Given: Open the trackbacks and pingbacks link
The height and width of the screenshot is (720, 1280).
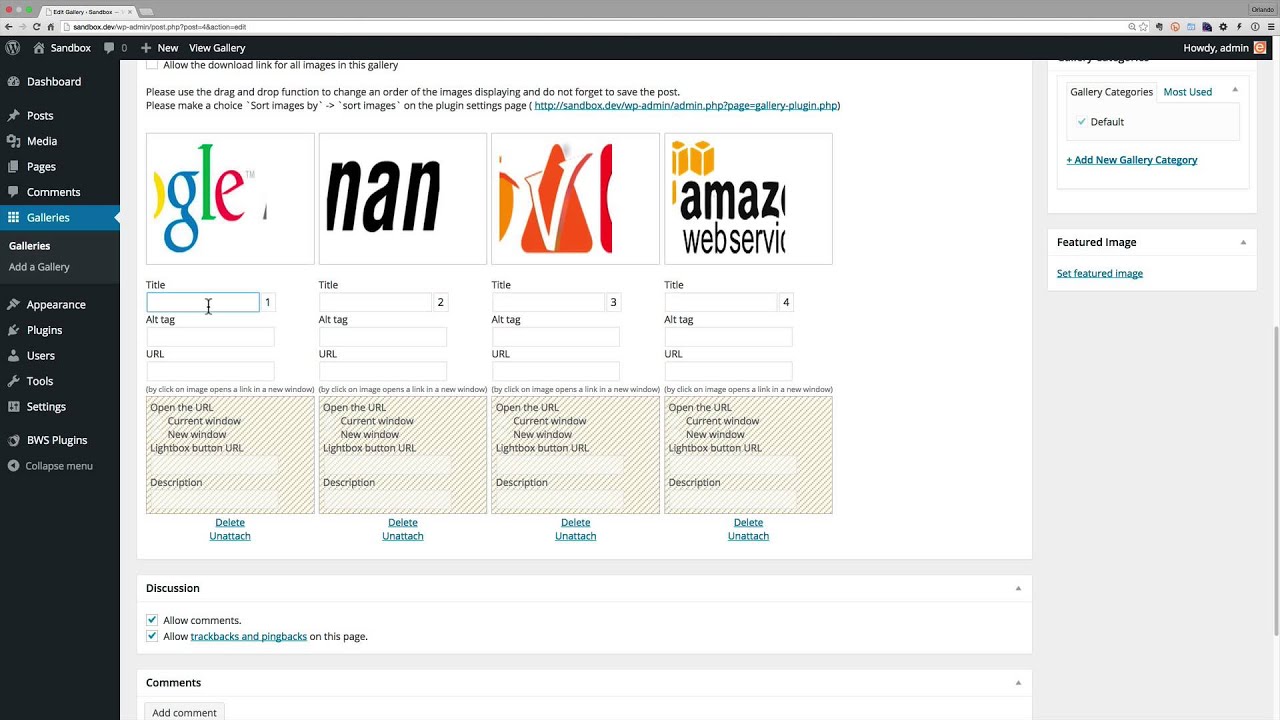Looking at the screenshot, I should 249,636.
